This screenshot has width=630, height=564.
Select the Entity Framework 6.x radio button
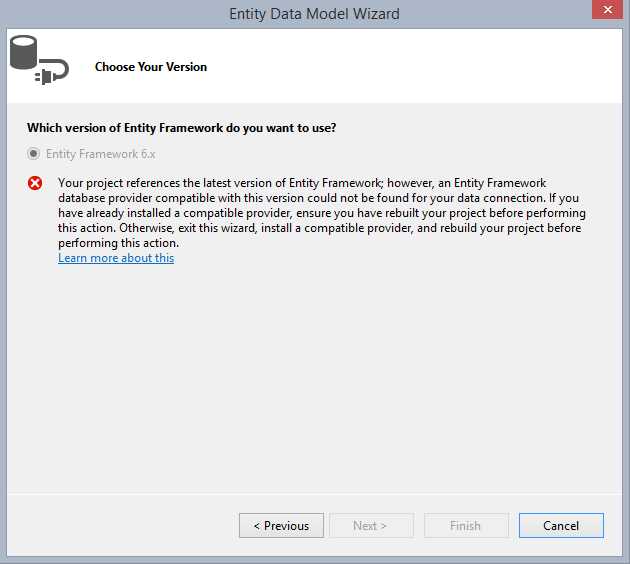34,154
